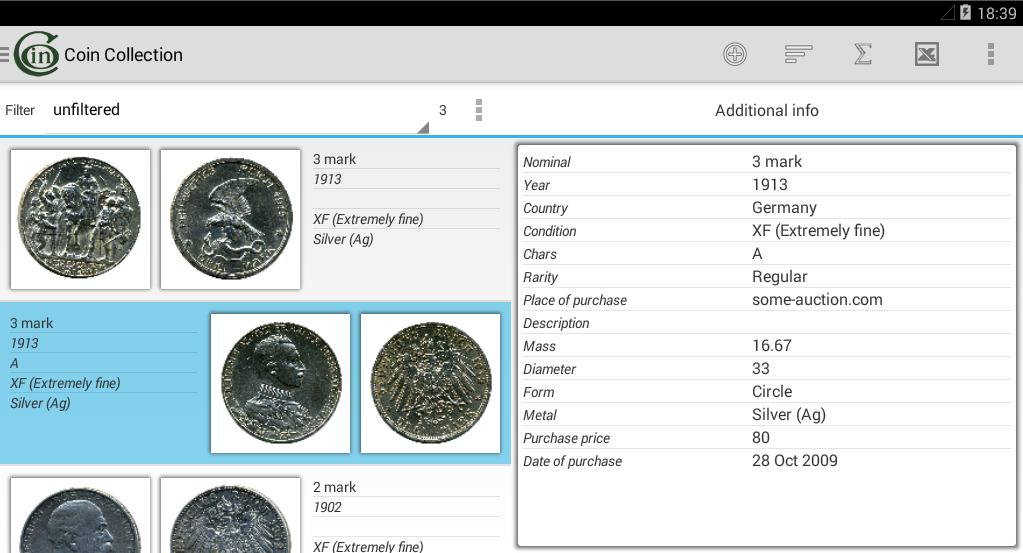Tap the Date of purchase row
The image size is (1023, 553).
766,461
